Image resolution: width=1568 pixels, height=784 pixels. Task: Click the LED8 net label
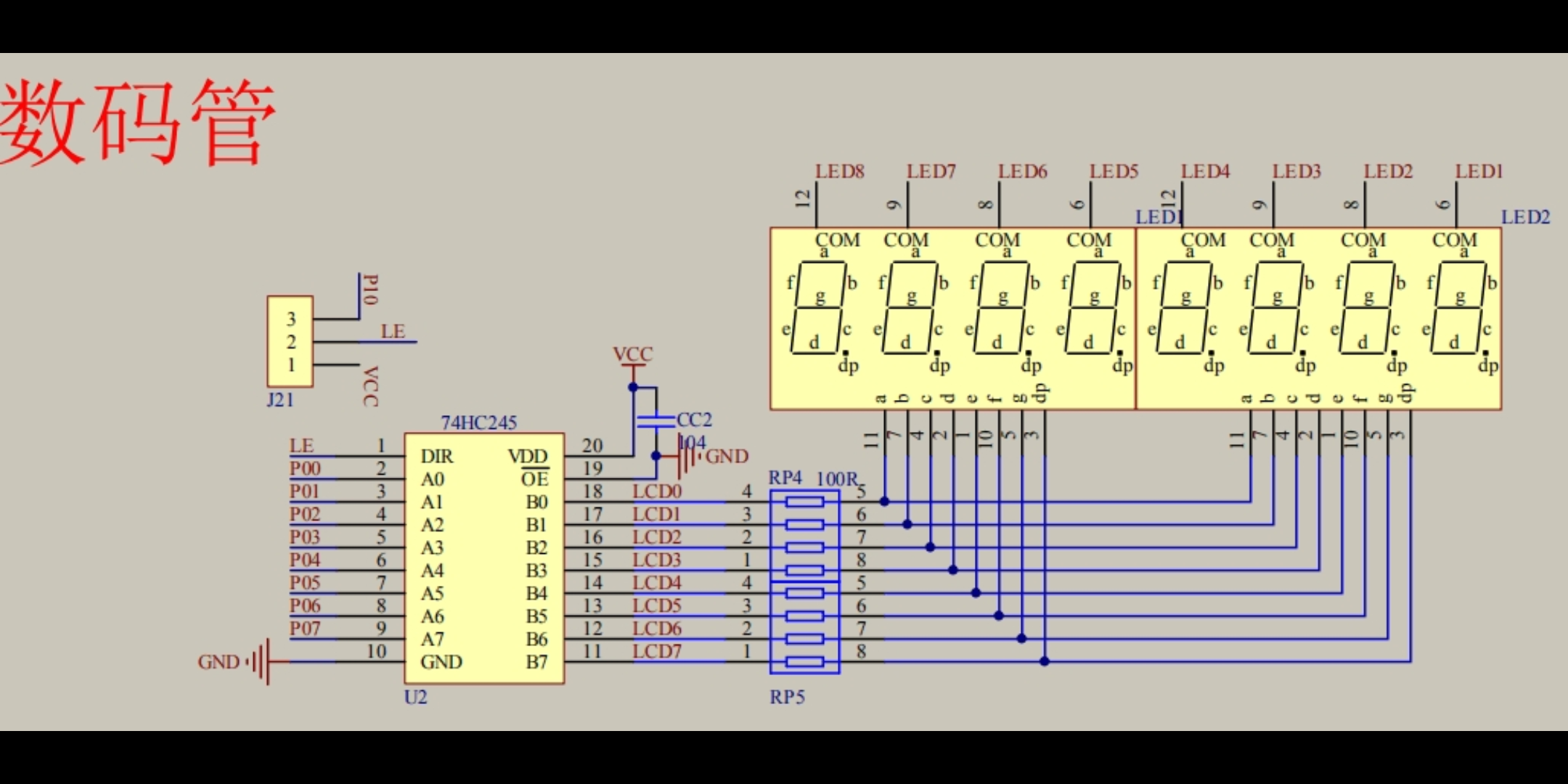coord(840,171)
